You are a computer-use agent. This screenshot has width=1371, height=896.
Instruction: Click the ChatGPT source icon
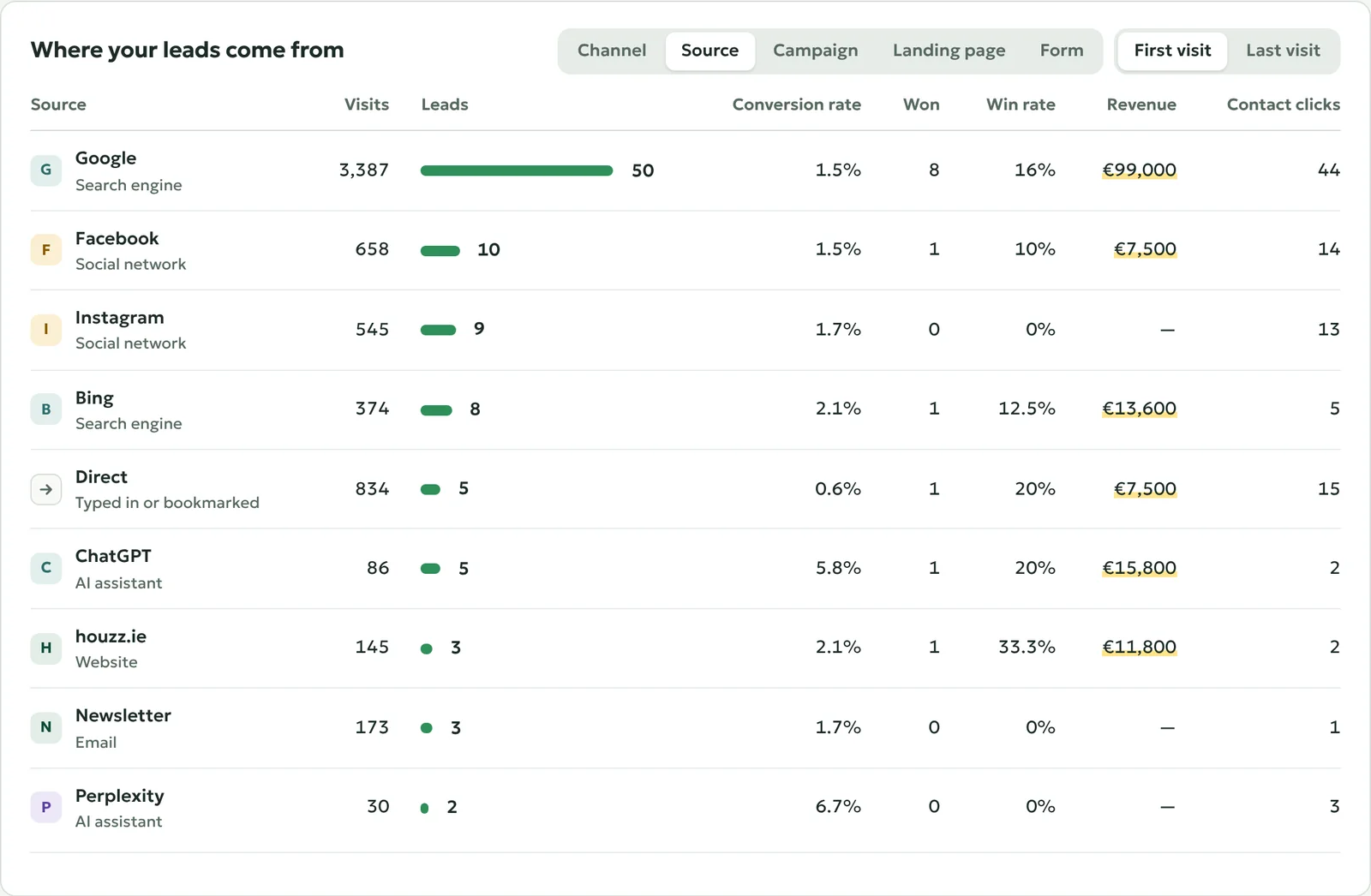[x=46, y=568]
